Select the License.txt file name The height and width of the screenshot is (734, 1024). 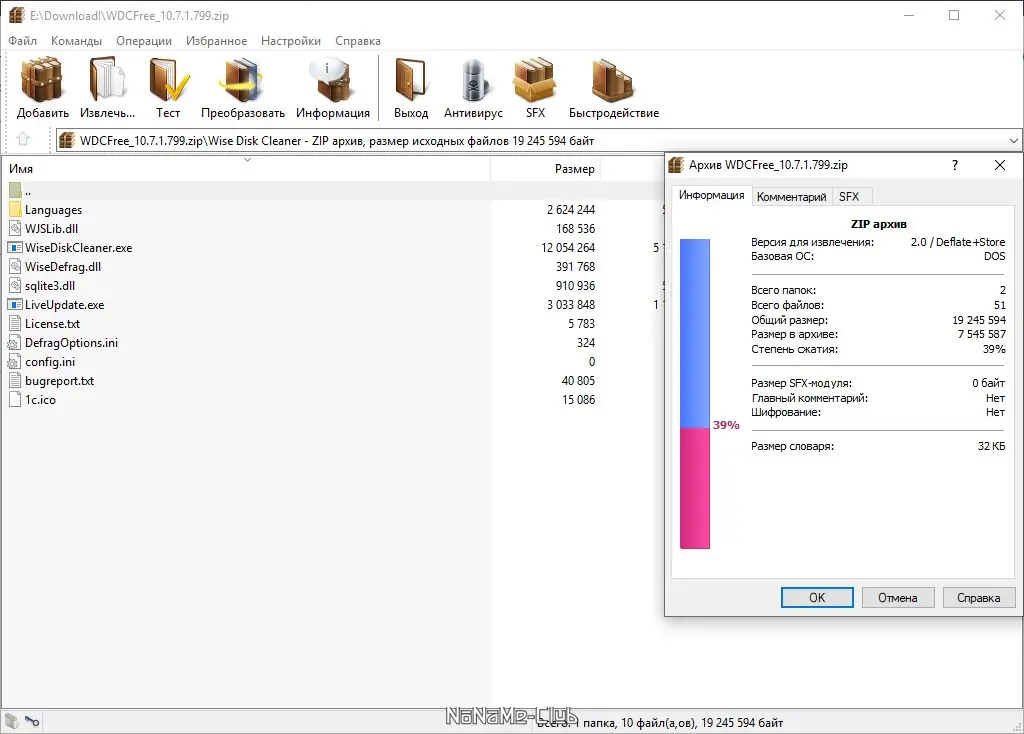[x=52, y=323]
